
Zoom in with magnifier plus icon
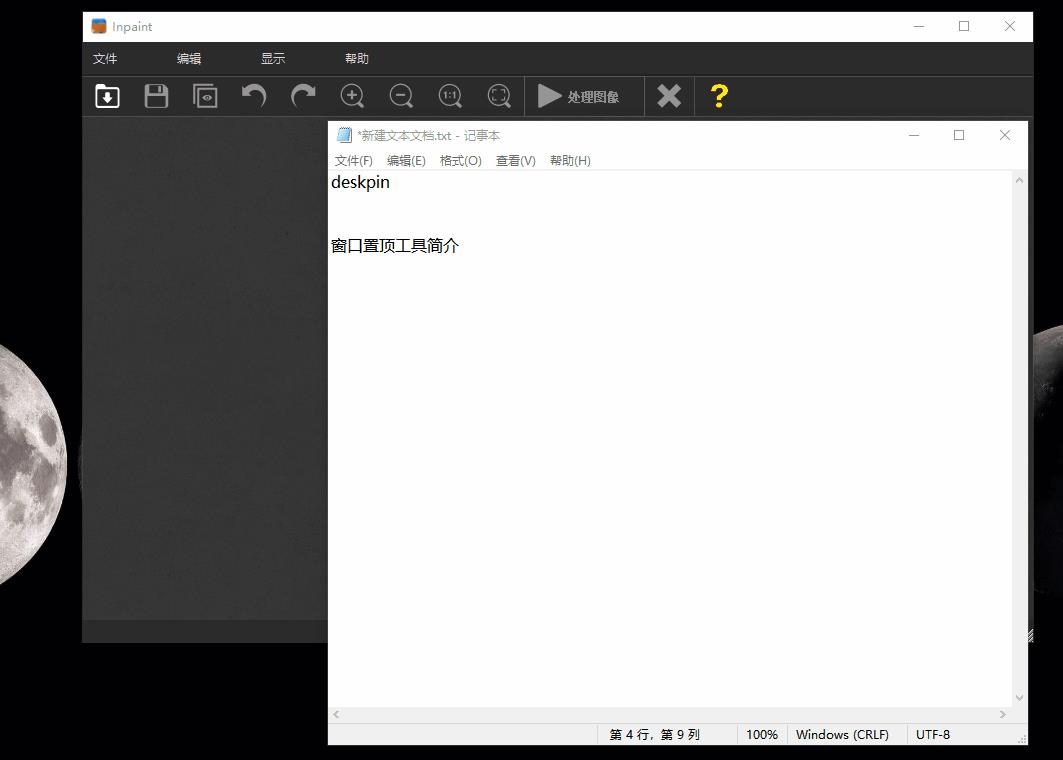(352, 96)
